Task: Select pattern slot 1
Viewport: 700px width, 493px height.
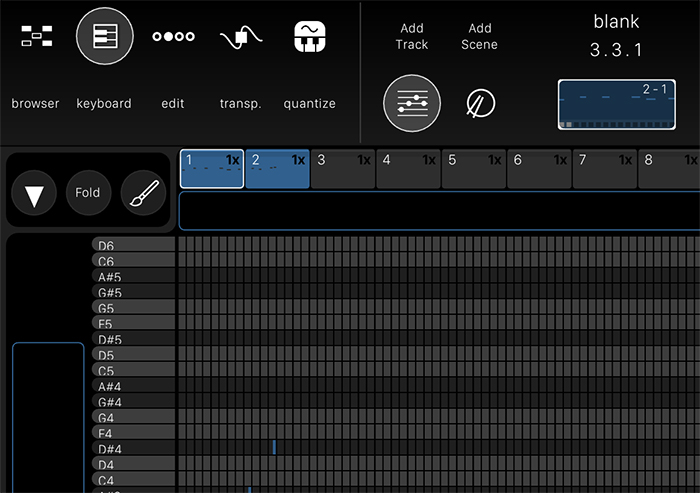Action: 212,169
